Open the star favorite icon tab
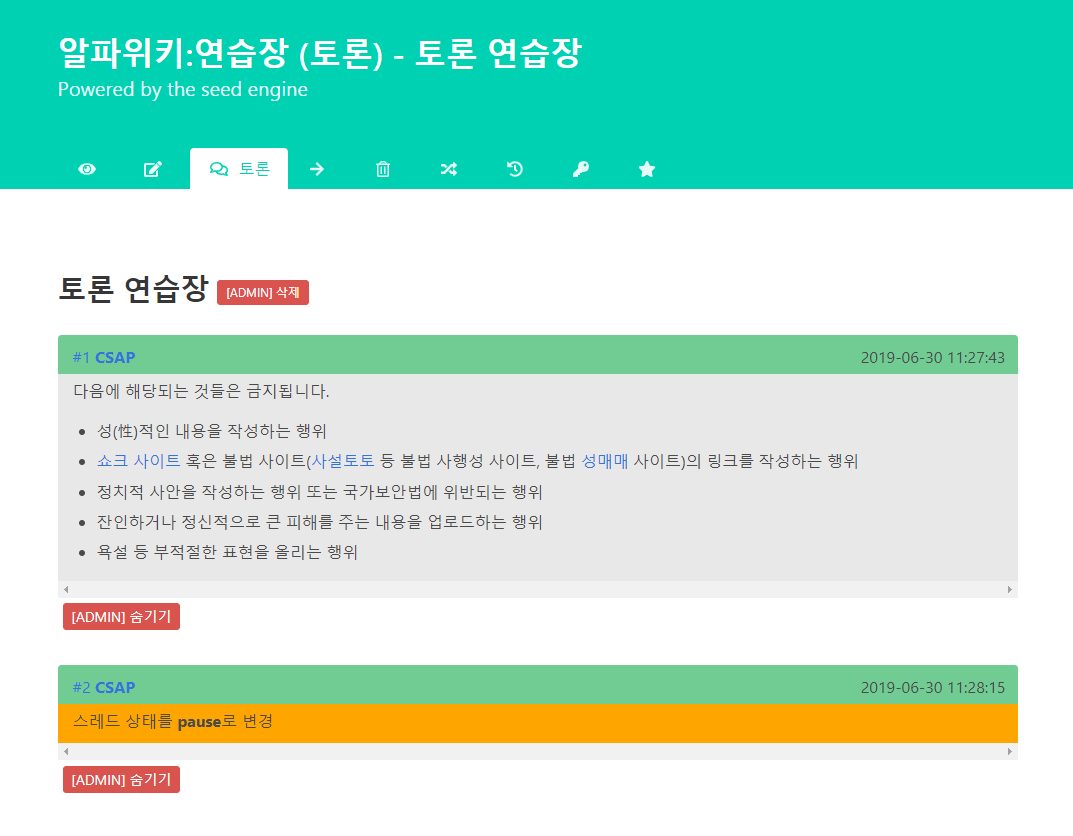Image resolution: width=1073 pixels, height=836 pixels. coord(647,169)
